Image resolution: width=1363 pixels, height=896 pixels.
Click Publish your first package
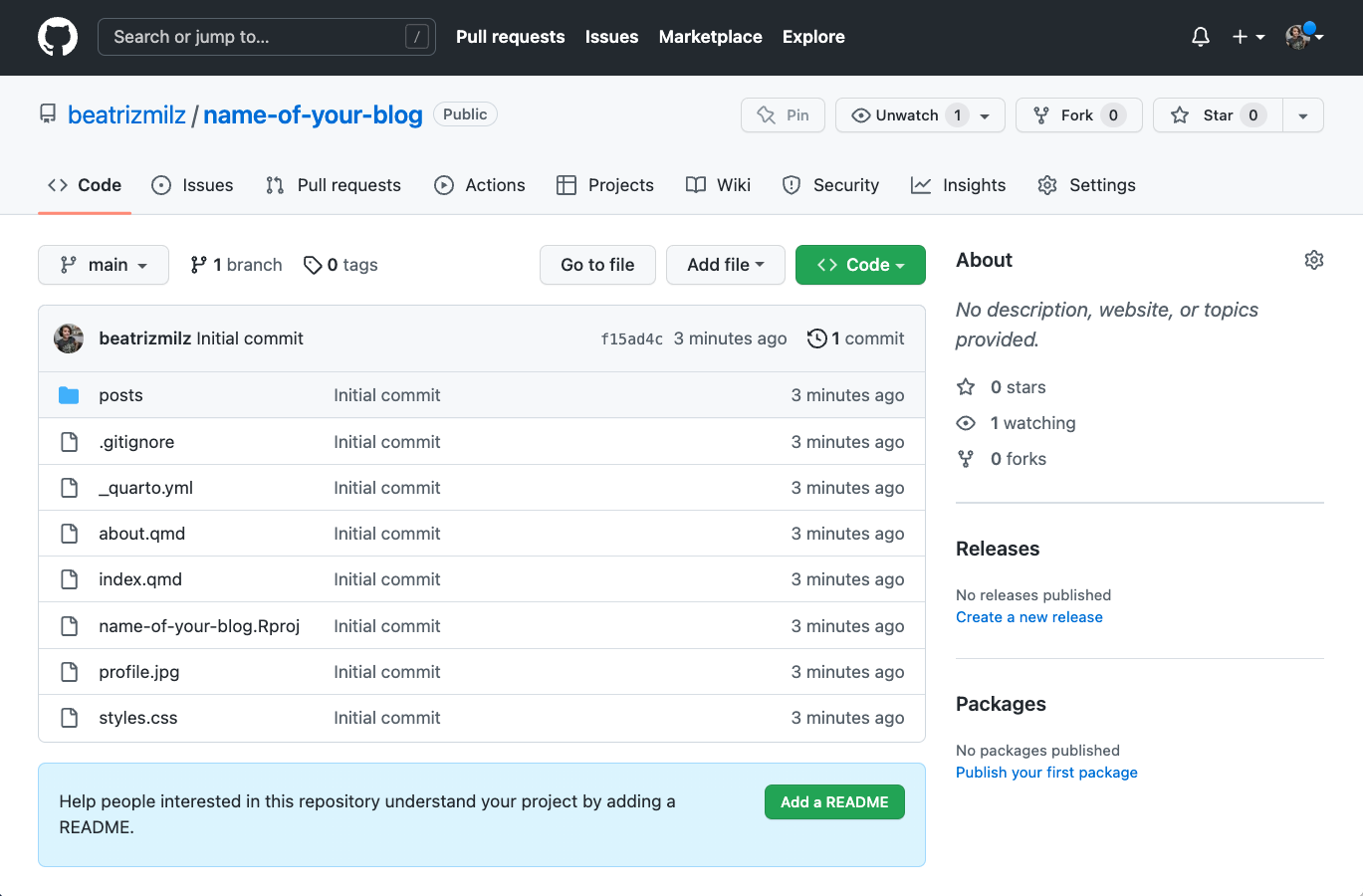tap(1046, 773)
